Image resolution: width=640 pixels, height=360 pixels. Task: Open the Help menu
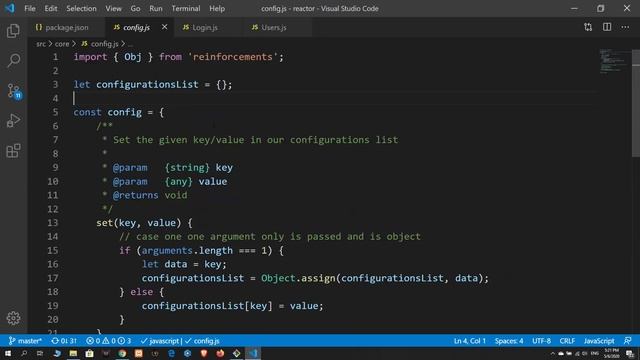click(x=217, y=8)
